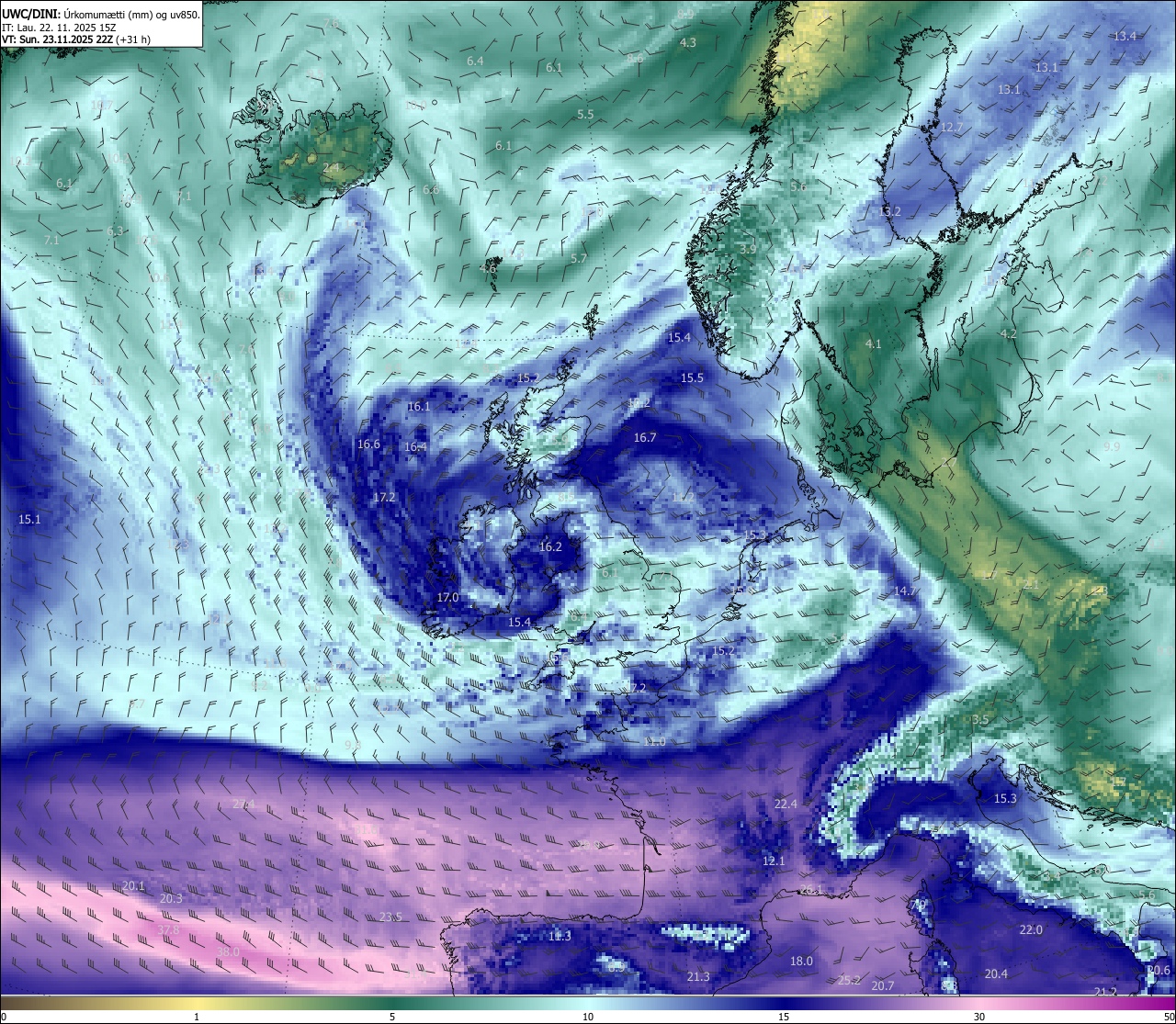The width and height of the screenshot is (1176, 1024).
Task: Click the map value '21.3'
Action: pos(698,976)
